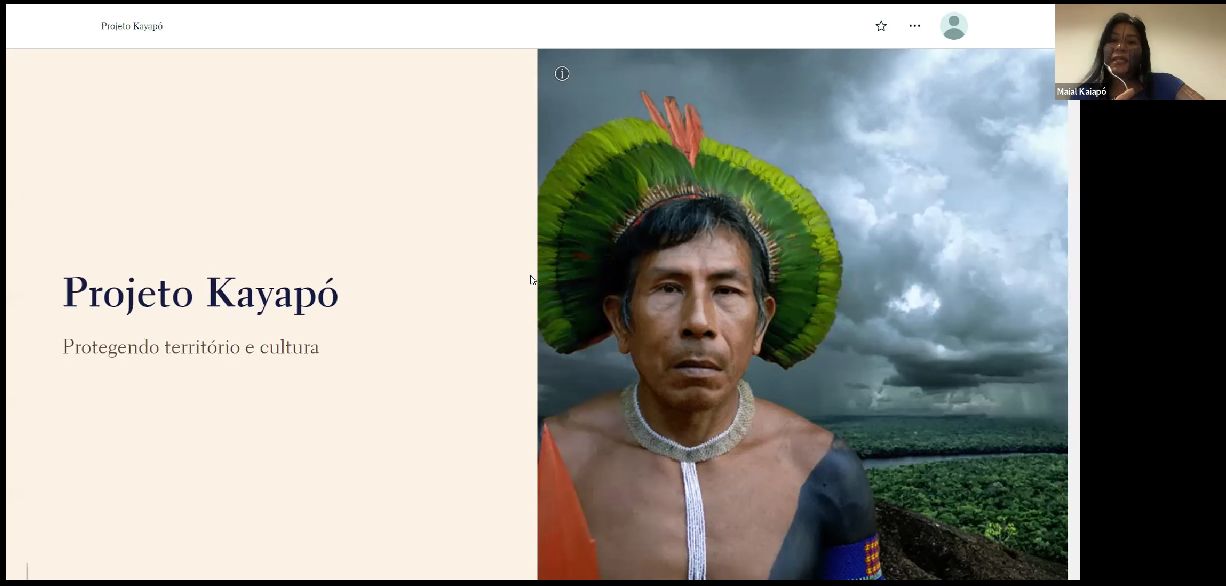
Task: Click the vertical scrollbar beside the photo
Action: [1073, 314]
